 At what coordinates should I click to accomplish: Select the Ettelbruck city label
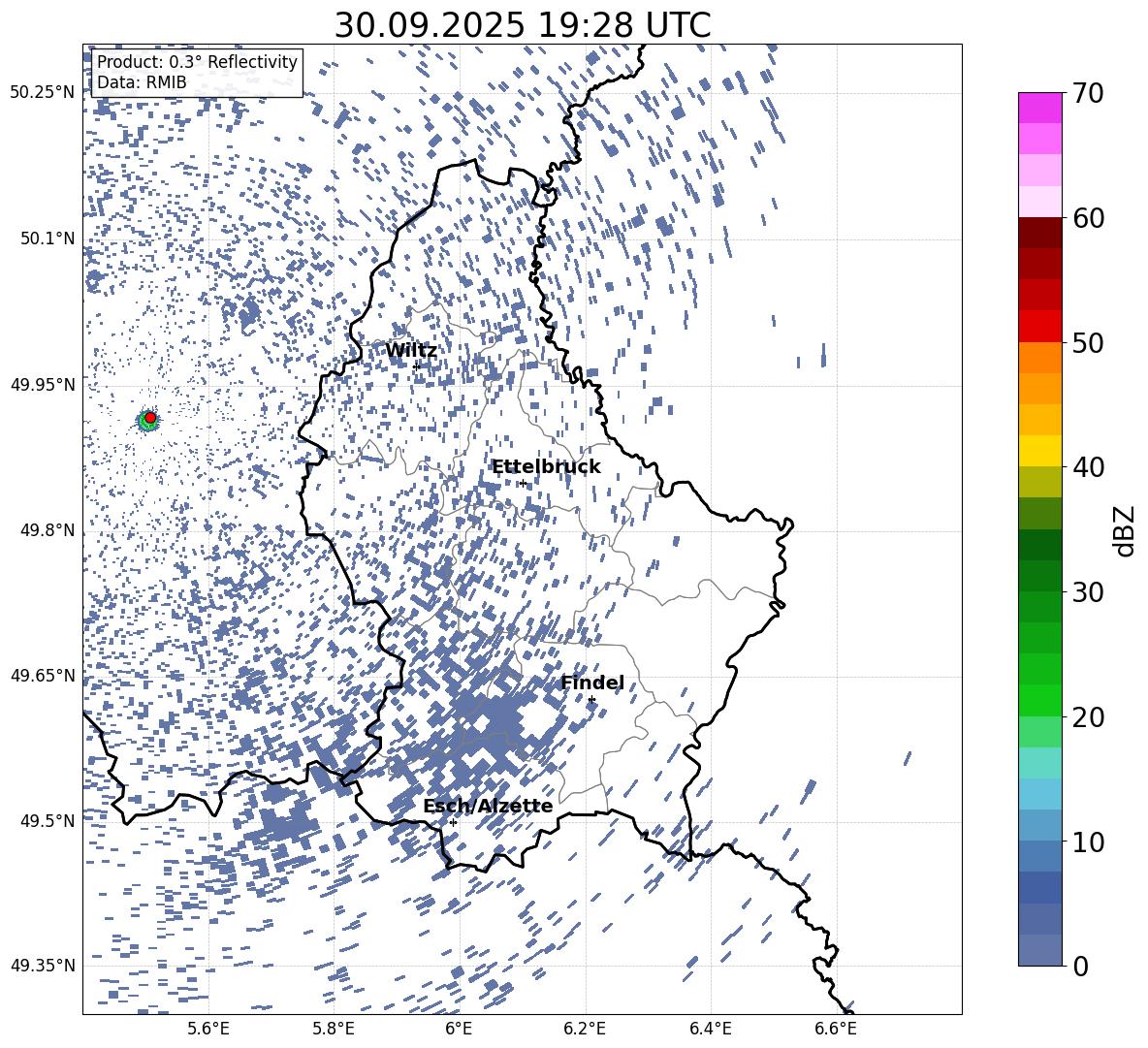coord(546,466)
